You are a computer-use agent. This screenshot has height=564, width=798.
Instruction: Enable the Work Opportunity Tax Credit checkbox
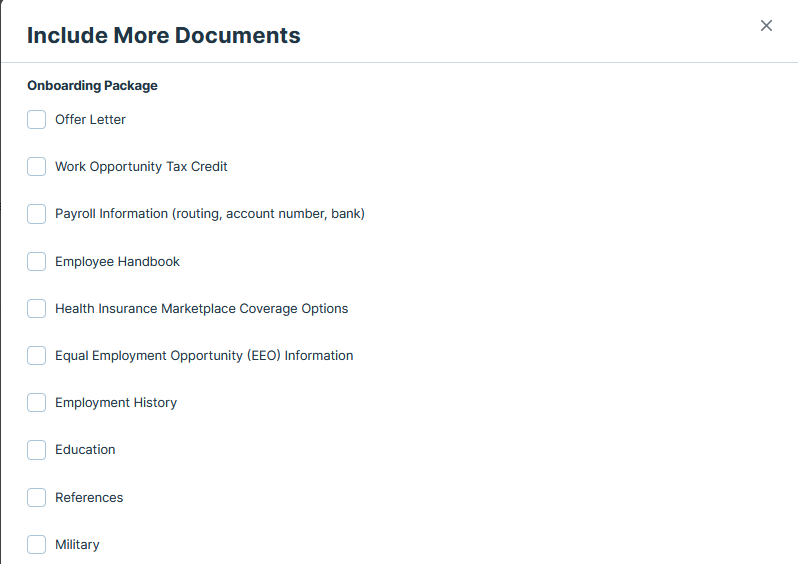coord(37,167)
